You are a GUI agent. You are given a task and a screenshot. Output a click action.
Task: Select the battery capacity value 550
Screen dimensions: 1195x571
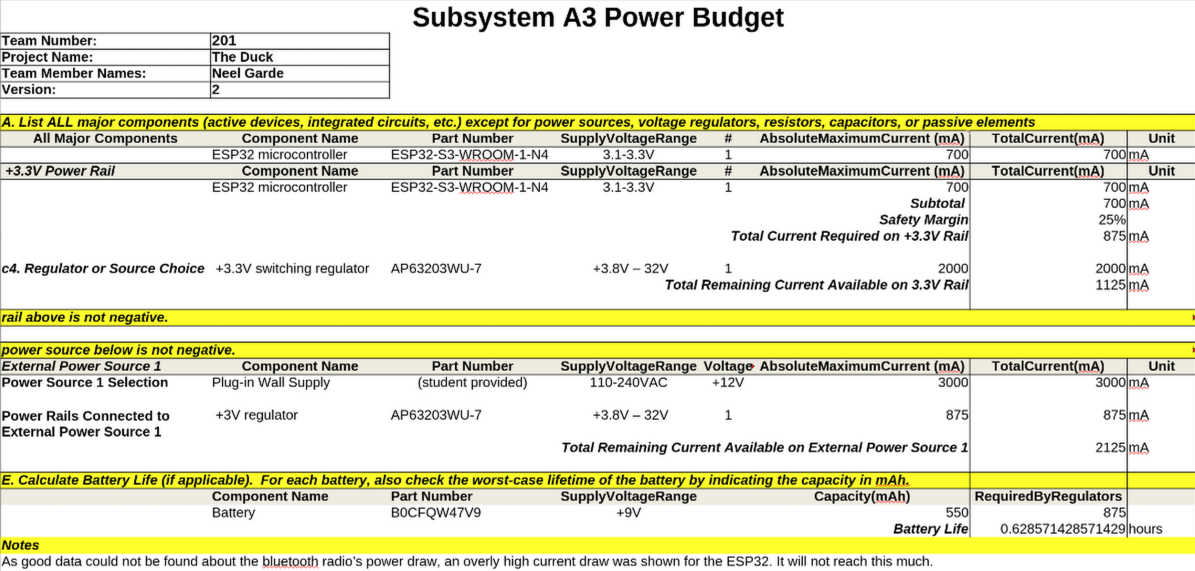(x=956, y=512)
